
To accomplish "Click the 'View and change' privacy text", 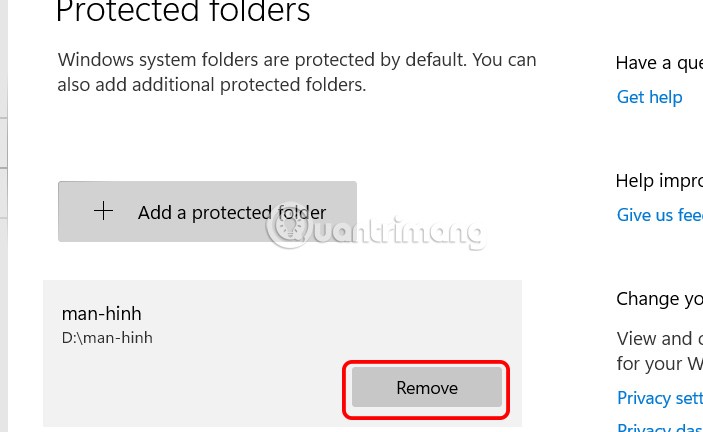I will pos(659,339).
